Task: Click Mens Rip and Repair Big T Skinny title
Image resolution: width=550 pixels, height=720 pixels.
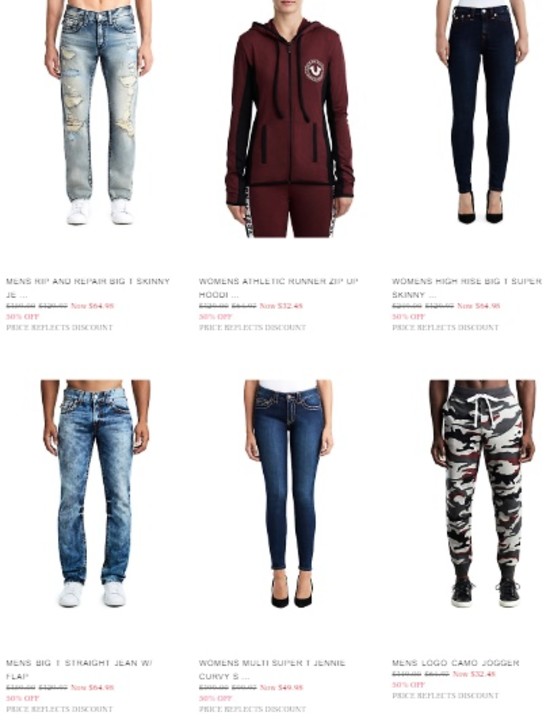Action: [88, 287]
